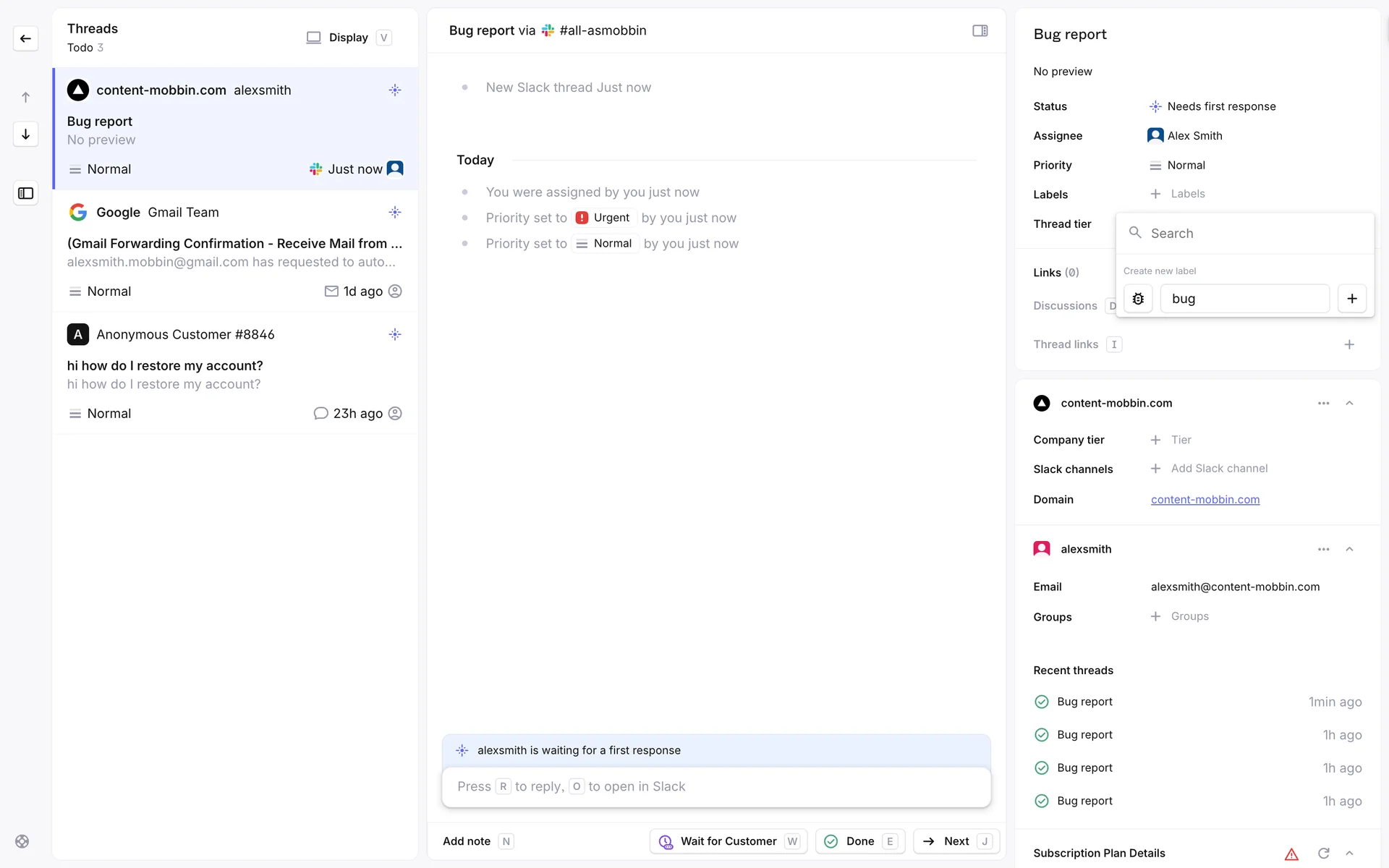Collapse the content-mobbin.com company section
Viewport: 1389px width, 868px height.
[x=1349, y=403]
